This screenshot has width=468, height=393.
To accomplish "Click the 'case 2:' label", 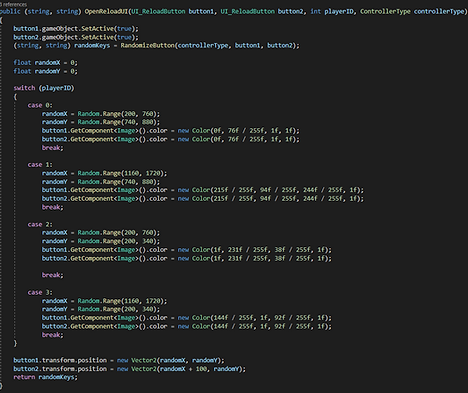I will [x=40, y=224].
